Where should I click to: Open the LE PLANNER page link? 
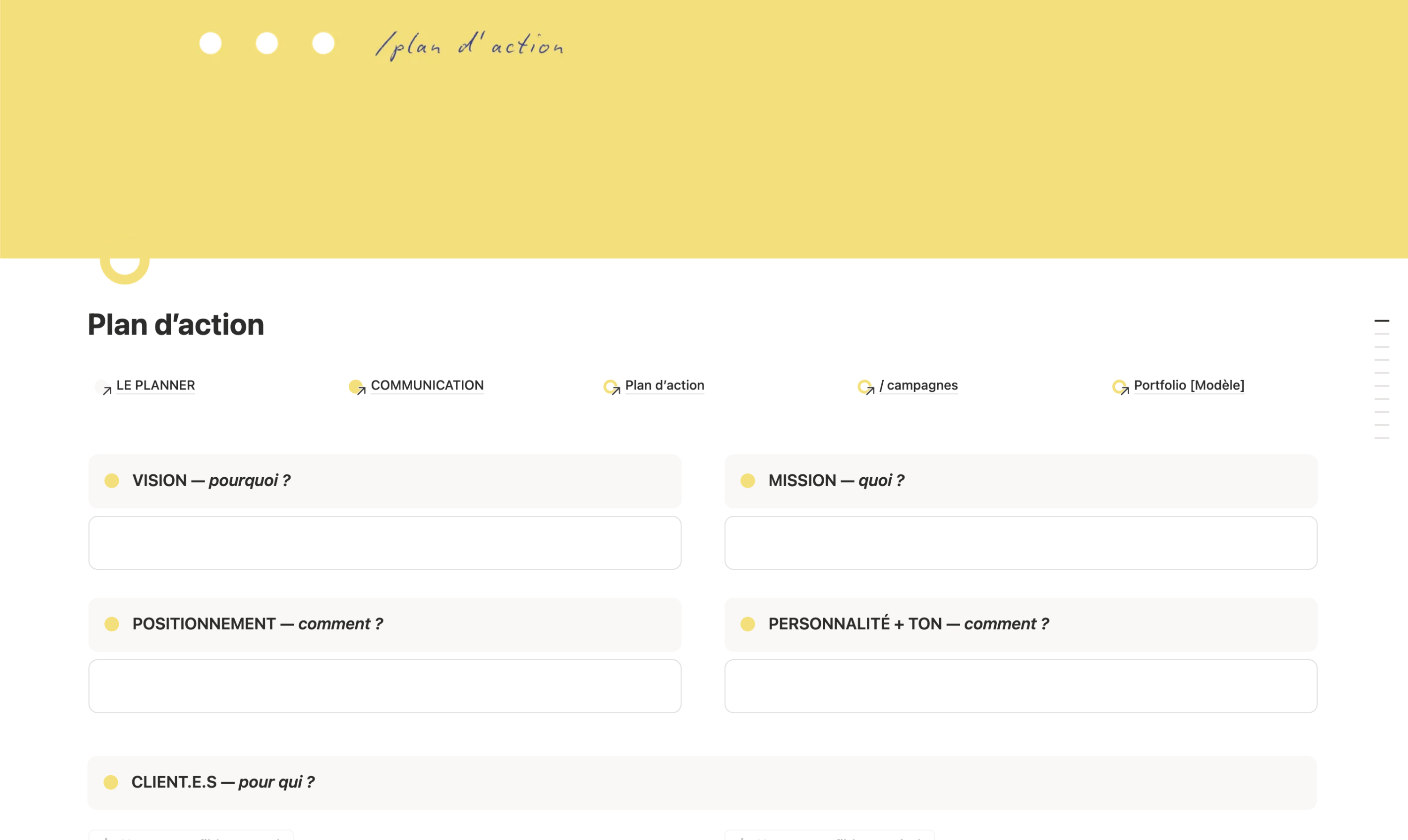pyautogui.click(x=155, y=385)
